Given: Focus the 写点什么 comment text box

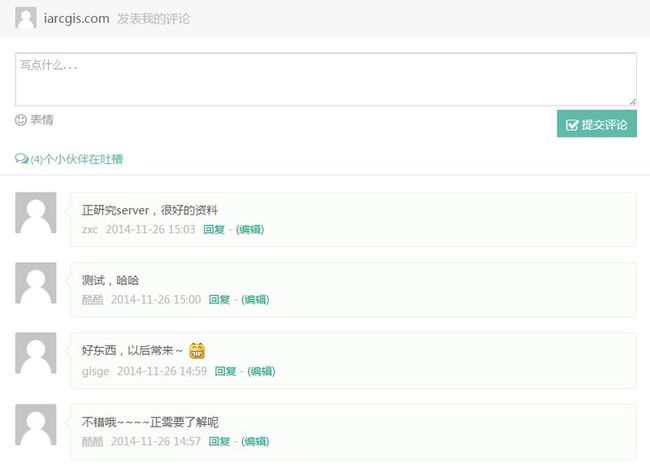Looking at the screenshot, I should (326, 79).
